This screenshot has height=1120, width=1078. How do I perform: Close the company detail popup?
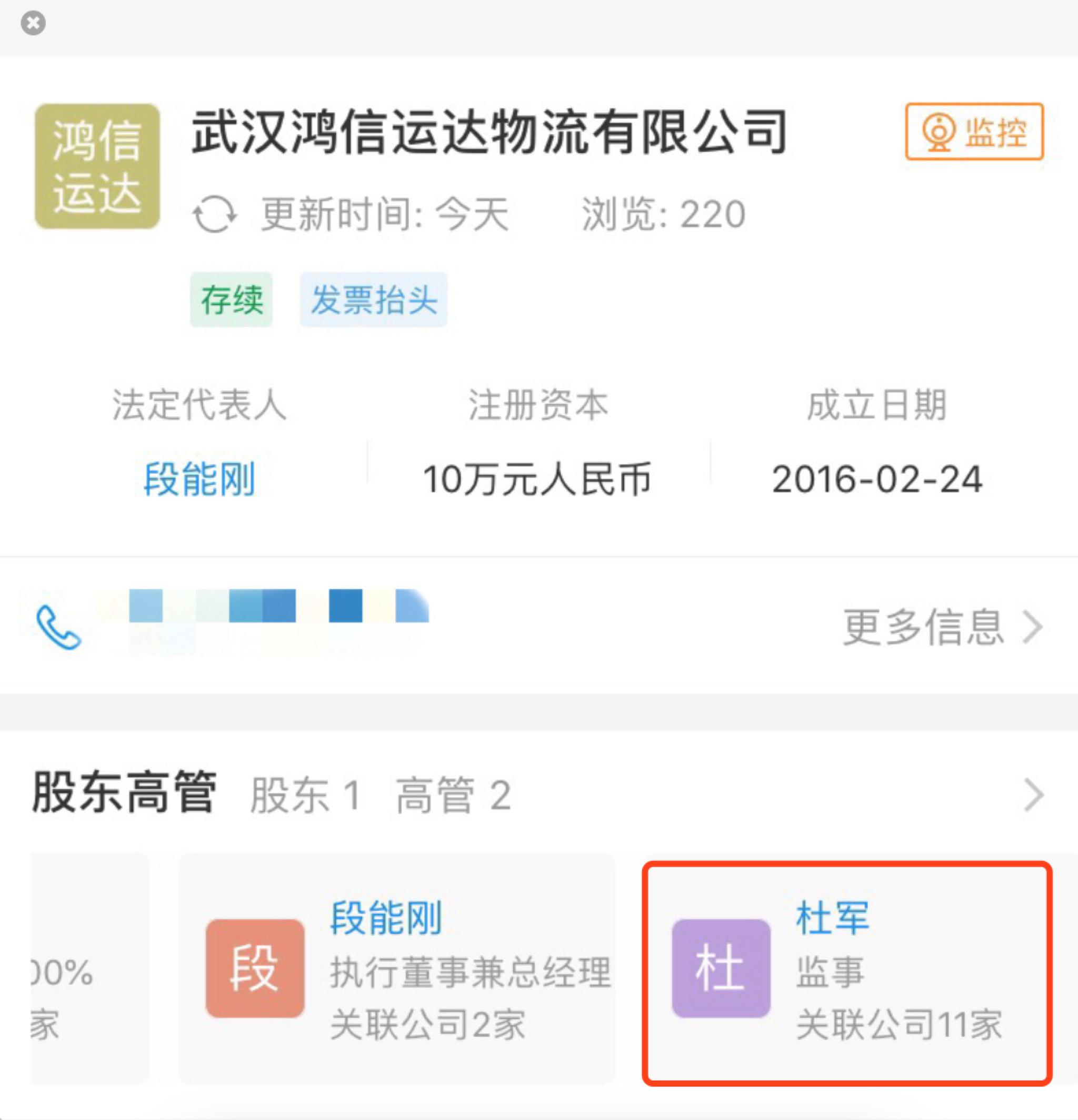[33, 23]
